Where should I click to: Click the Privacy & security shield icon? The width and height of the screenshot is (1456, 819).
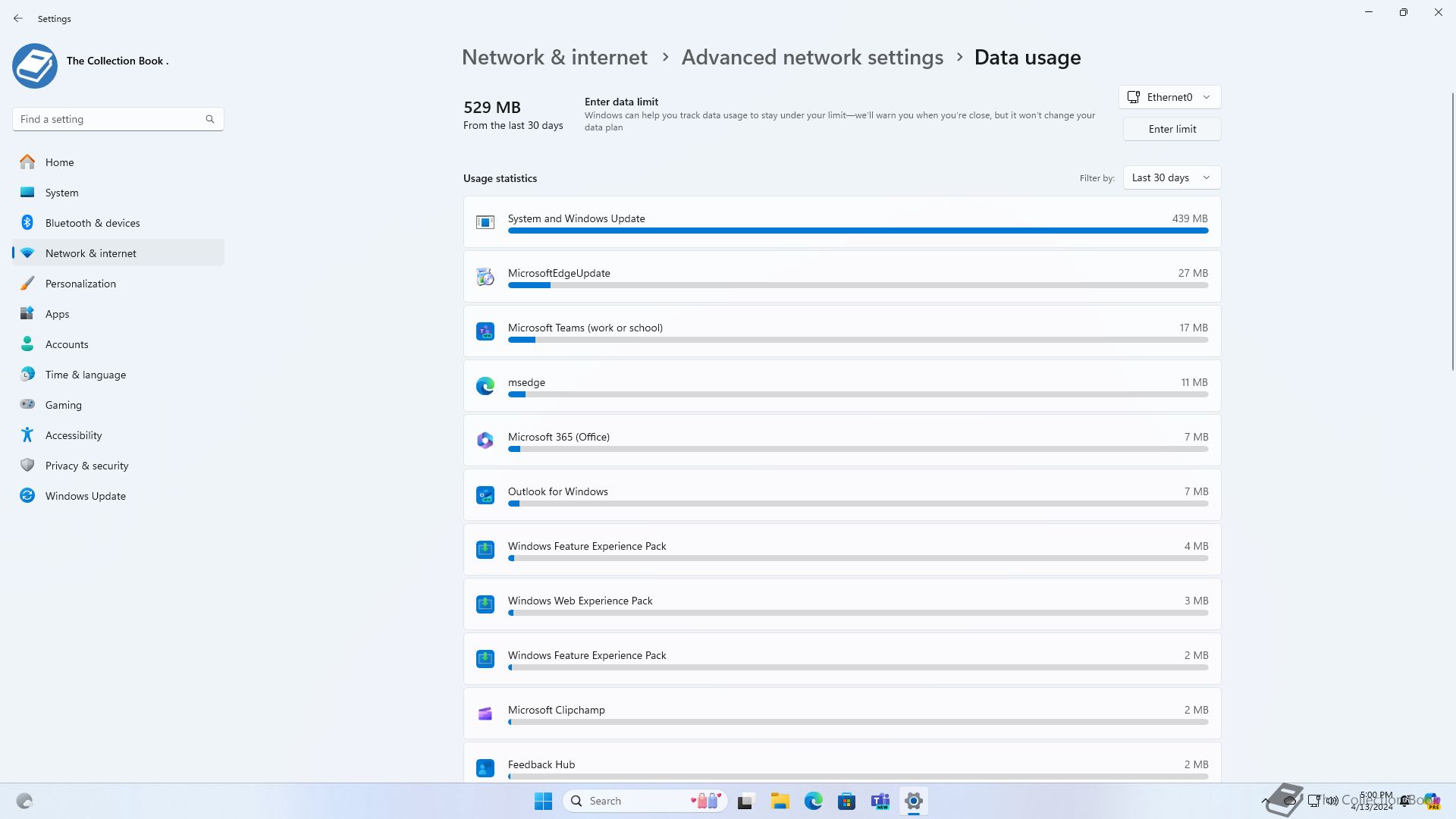[x=27, y=465]
